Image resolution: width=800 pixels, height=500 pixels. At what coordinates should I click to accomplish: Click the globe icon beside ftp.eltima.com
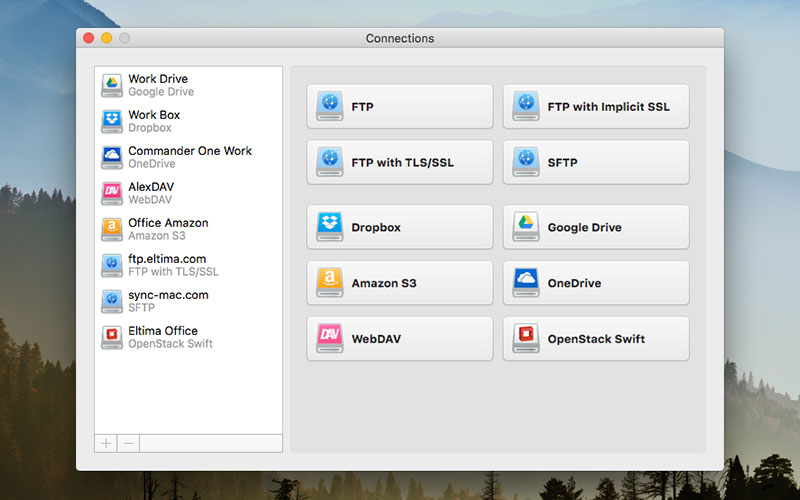pyautogui.click(x=112, y=265)
